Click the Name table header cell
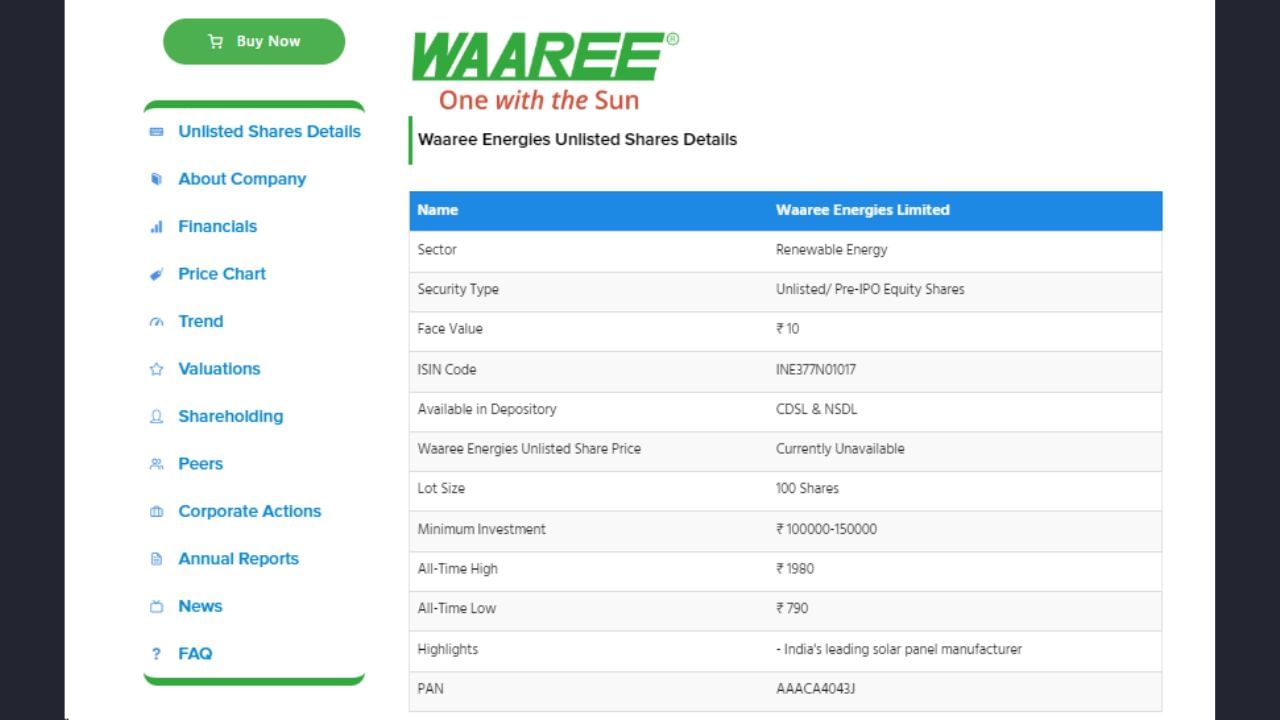This screenshot has width=1280, height=720. click(x=438, y=210)
